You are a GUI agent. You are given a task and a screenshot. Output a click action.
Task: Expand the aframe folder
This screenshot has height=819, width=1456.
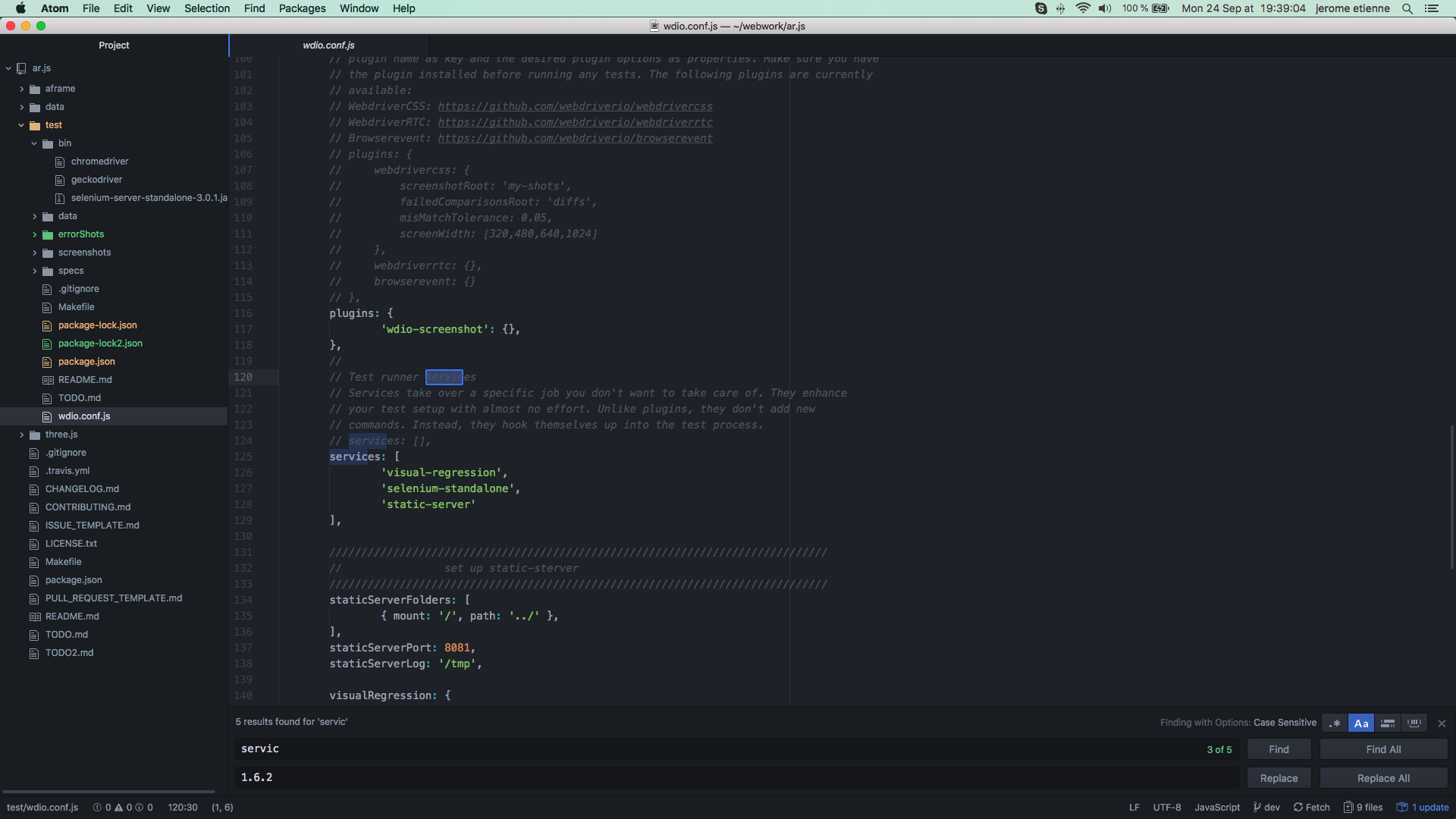[x=21, y=89]
